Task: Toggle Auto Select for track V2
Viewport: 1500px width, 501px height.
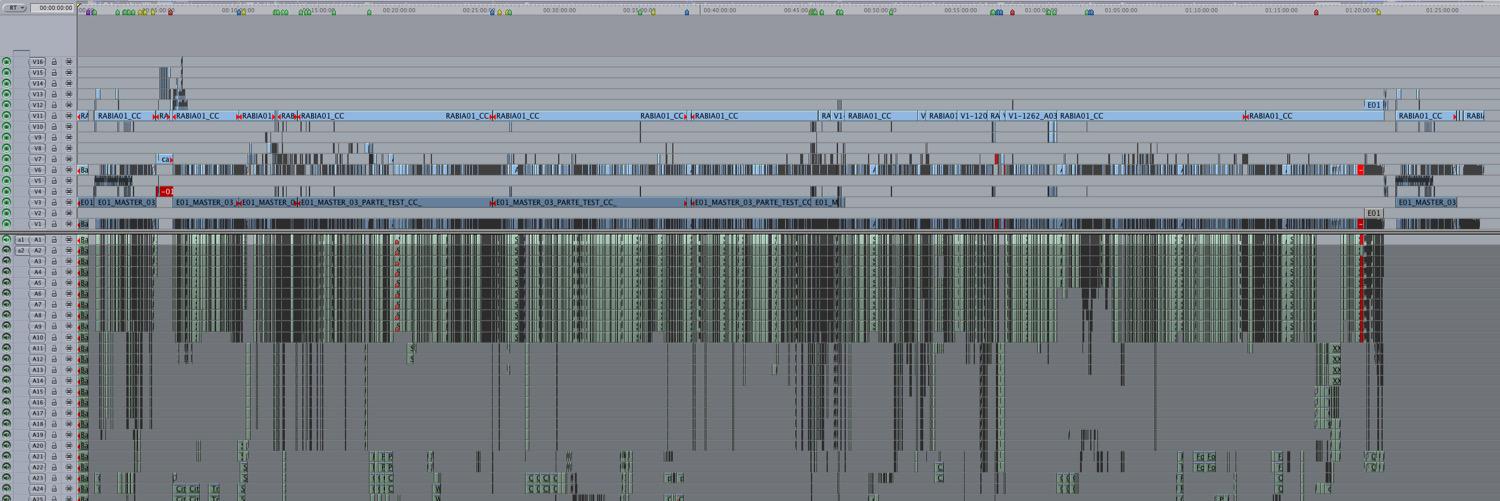Action: [x=69, y=213]
